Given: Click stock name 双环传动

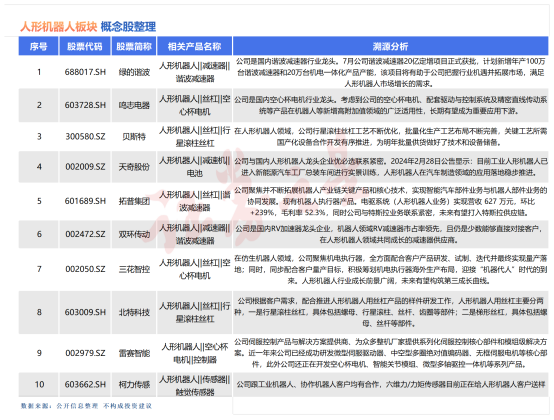Looking at the screenshot, I should click(x=134, y=234).
